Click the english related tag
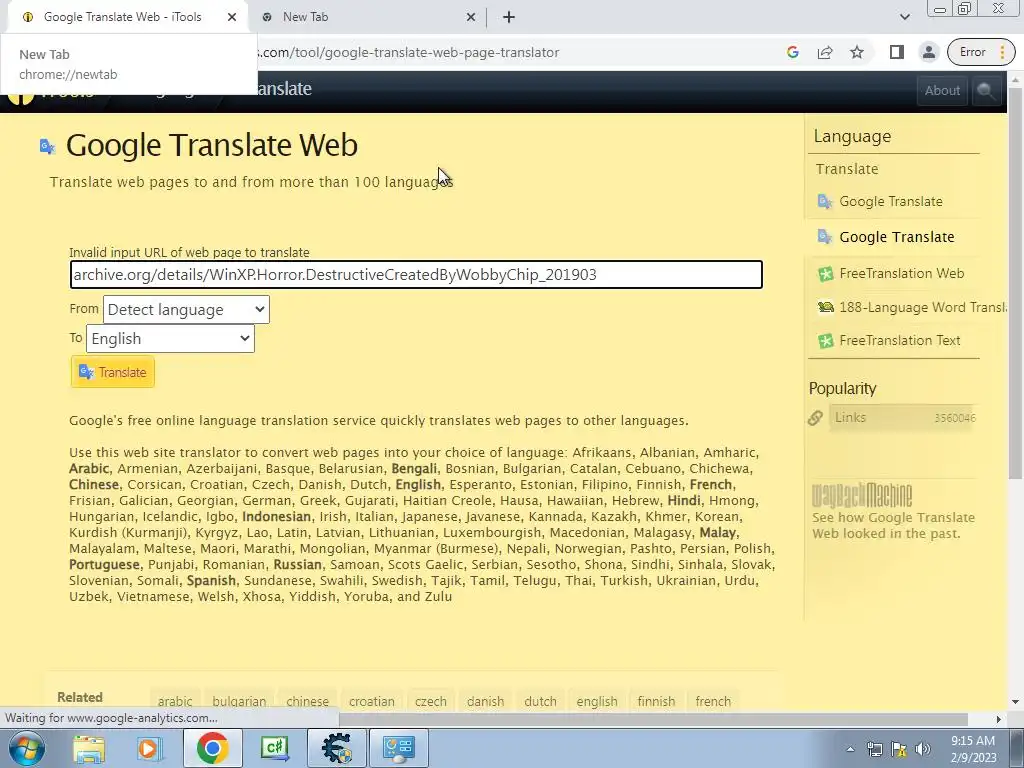The image size is (1024, 768). 597,701
